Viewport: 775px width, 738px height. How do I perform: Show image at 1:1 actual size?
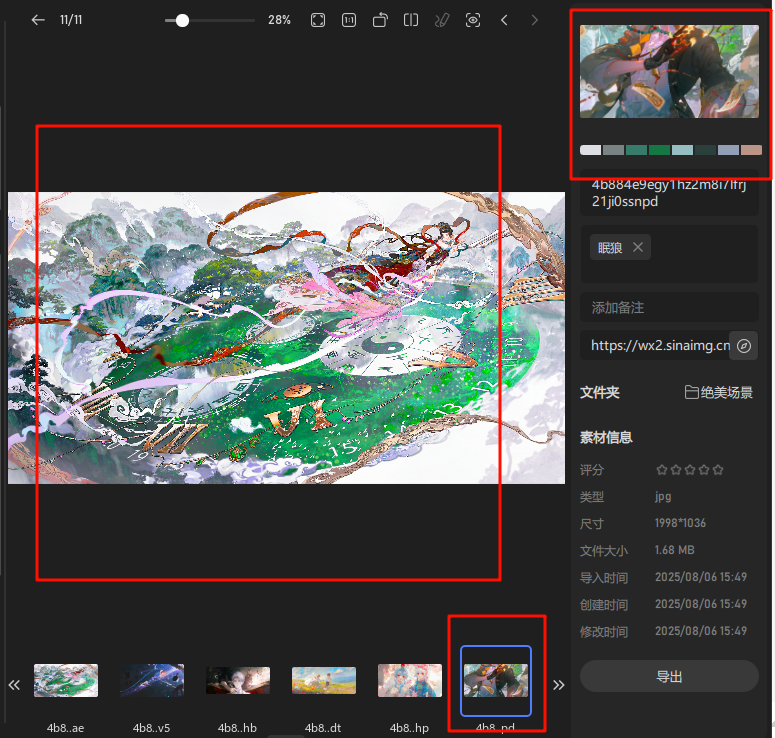tap(349, 20)
